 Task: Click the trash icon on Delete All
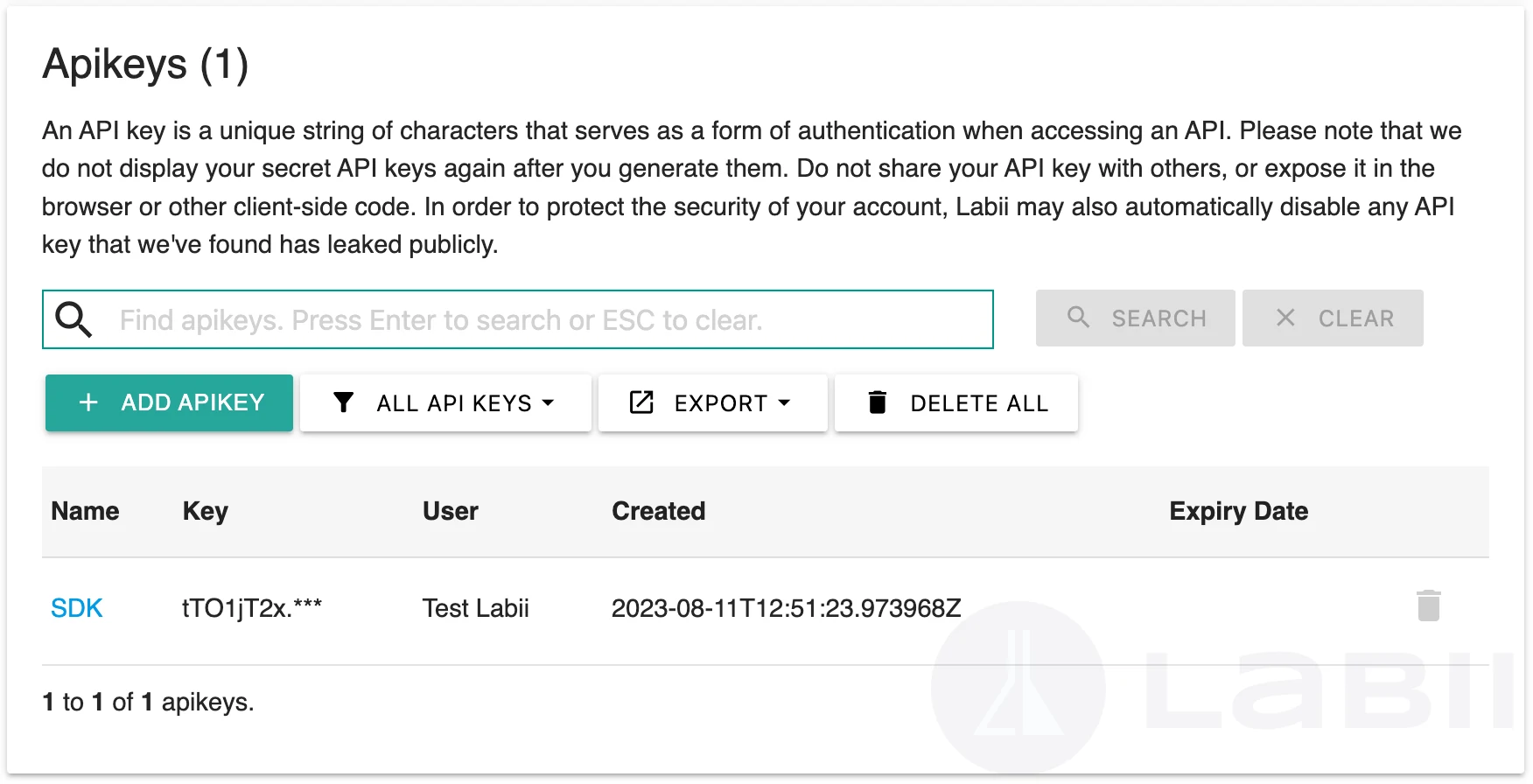tap(877, 402)
